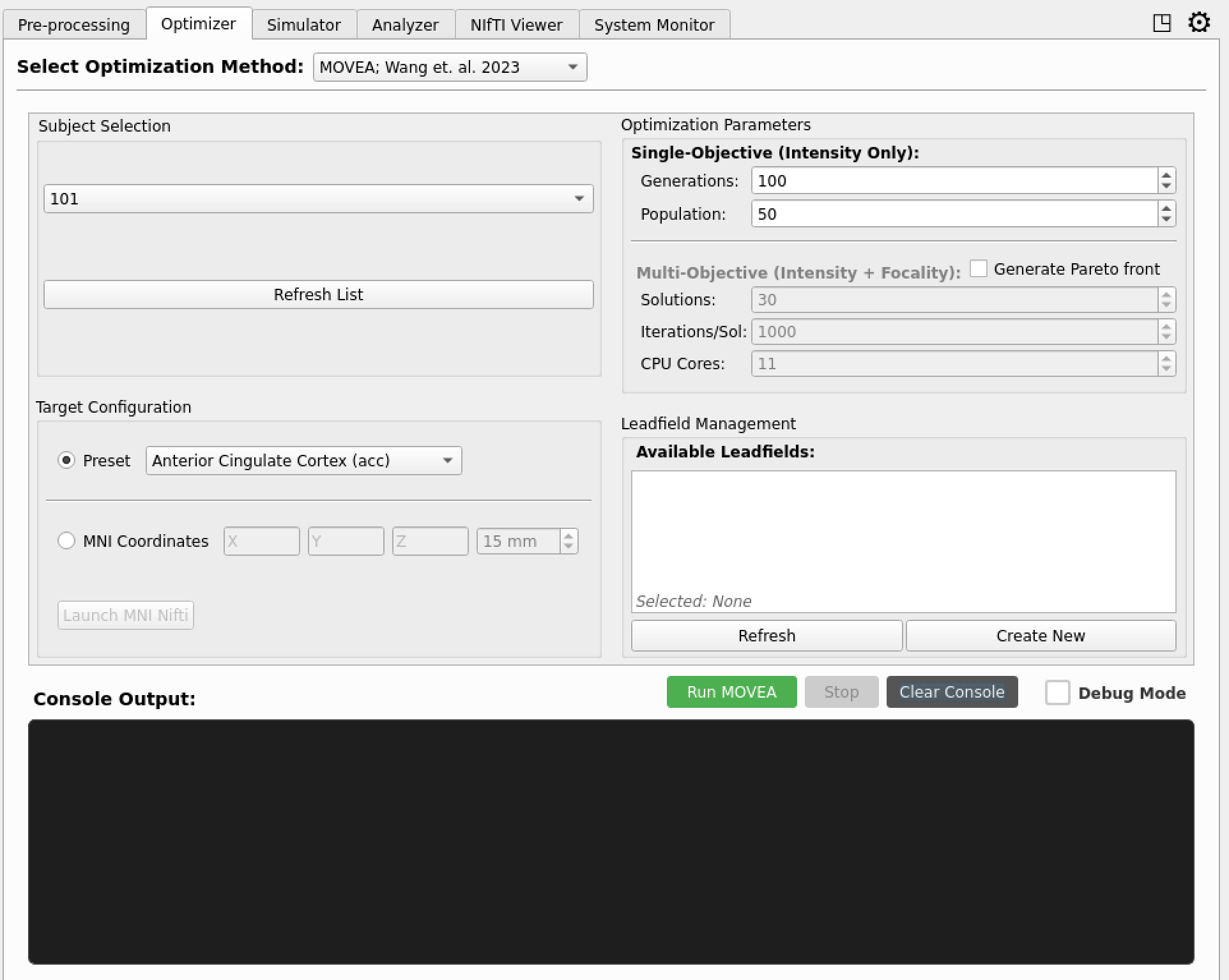Open the optimization method dropdown
Image resolution: width=1229 pixels, height=980 pixels.
[450, 67]
